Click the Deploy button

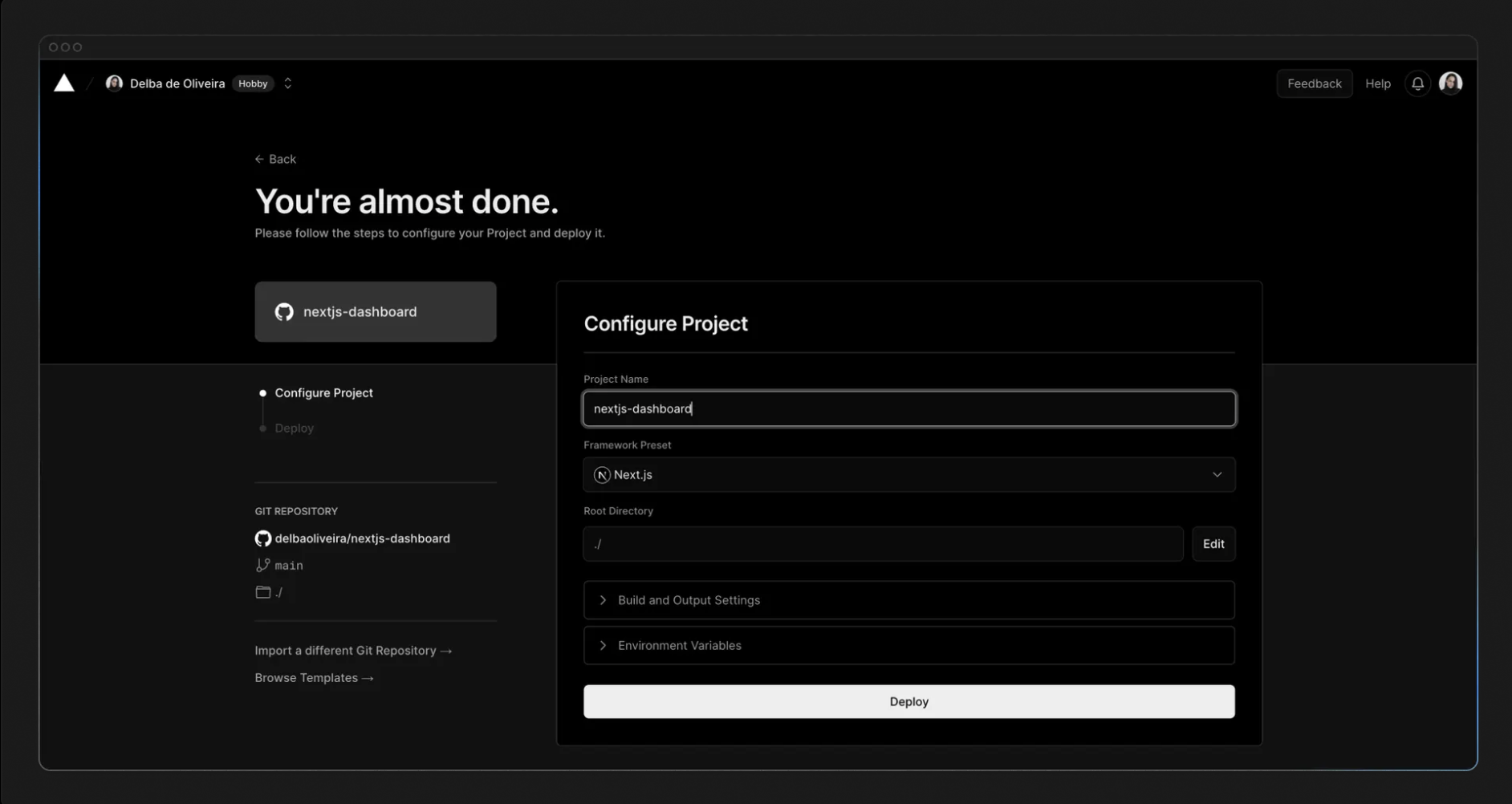[908, 701]
